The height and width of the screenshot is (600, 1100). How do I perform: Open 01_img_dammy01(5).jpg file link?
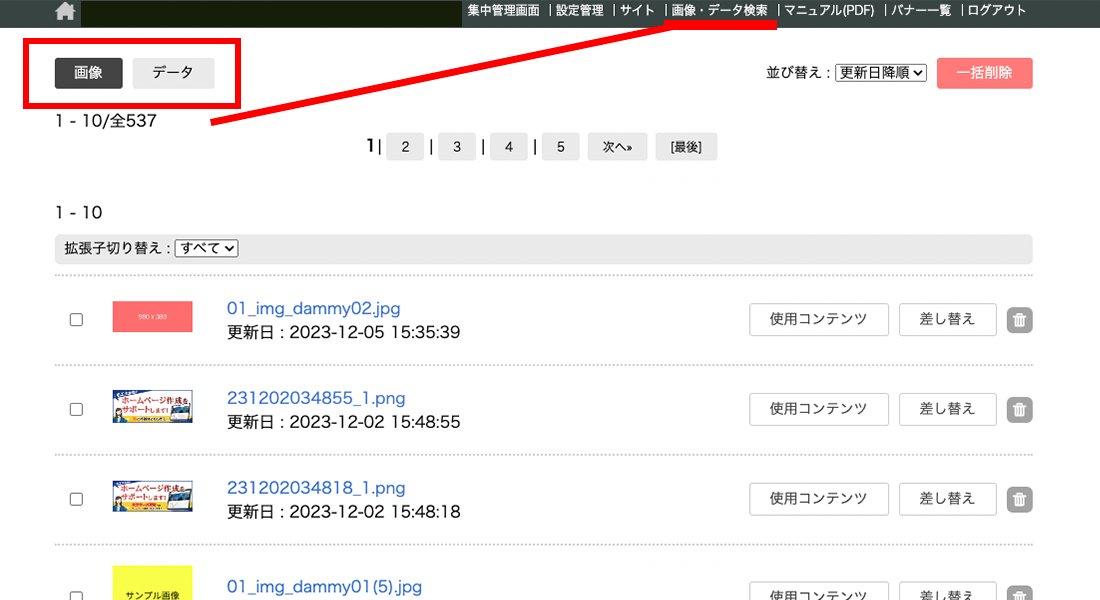click(x=324, y=587)
